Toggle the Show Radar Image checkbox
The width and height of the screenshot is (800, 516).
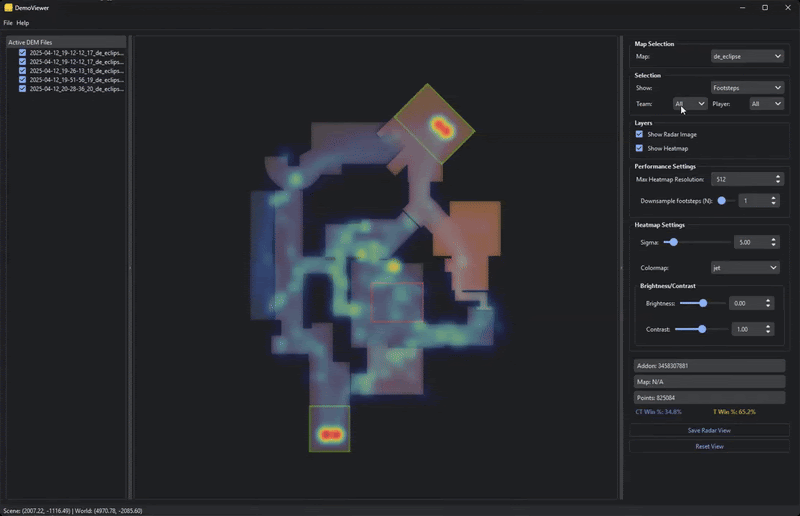pyautogui.click(x=639, y=134)
